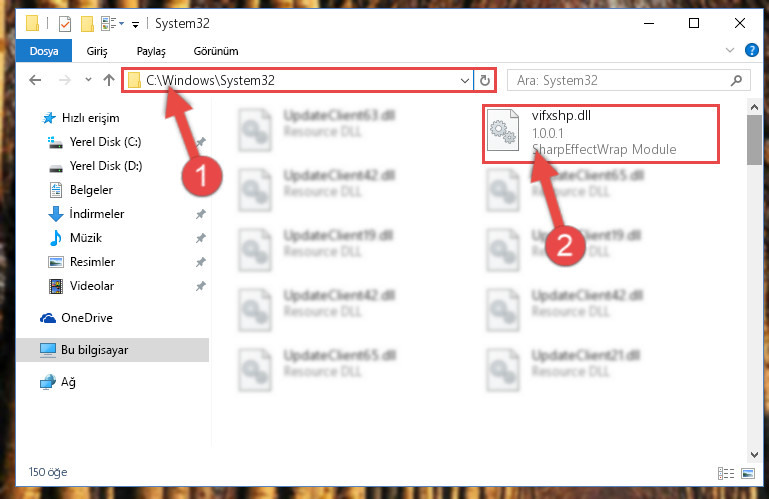Switch to large icons view layout
This screenshot has height=499, width=769.
(748, 473)
